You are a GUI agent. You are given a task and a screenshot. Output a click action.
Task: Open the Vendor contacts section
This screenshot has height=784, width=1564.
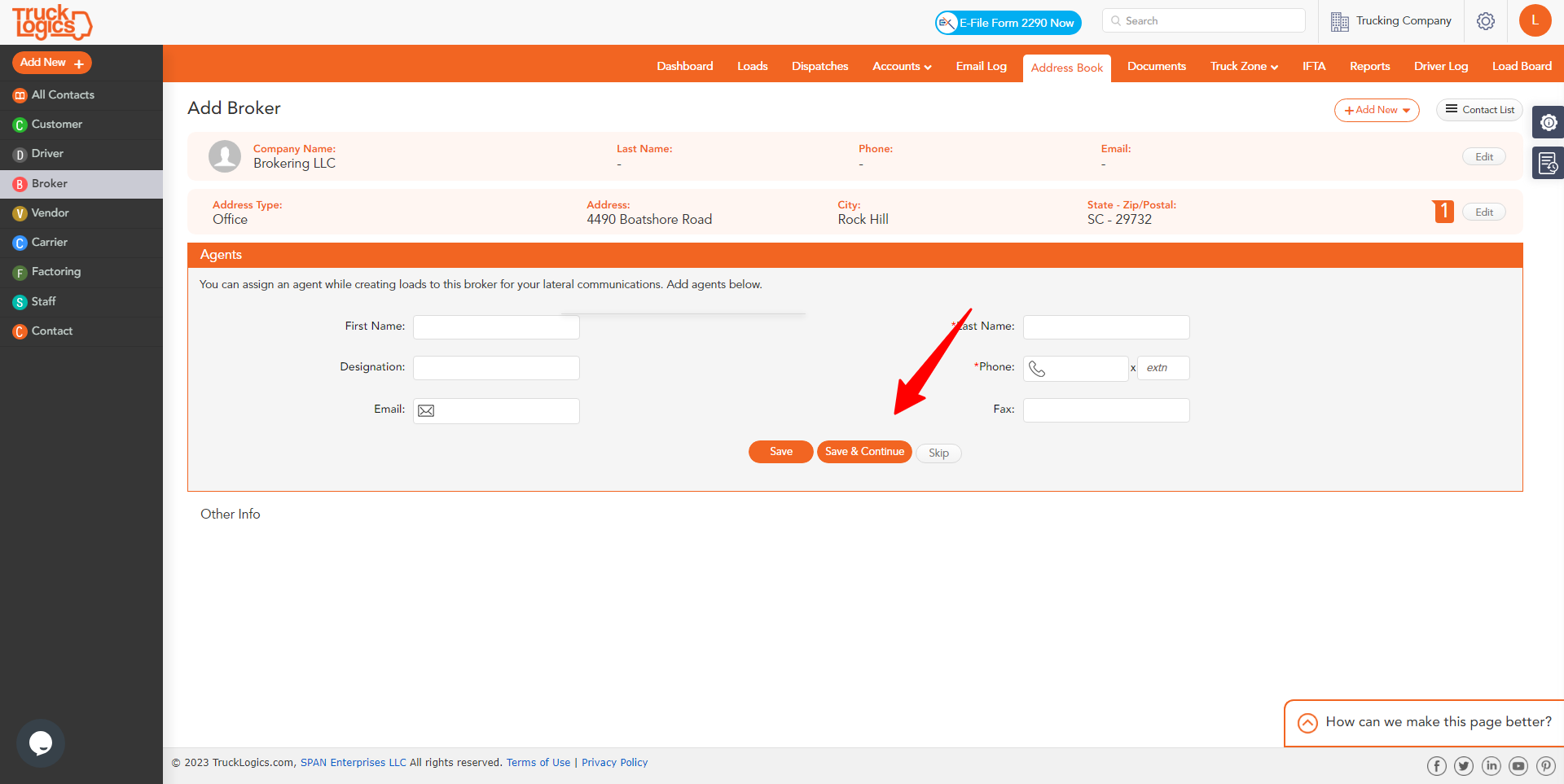(50, 212)
